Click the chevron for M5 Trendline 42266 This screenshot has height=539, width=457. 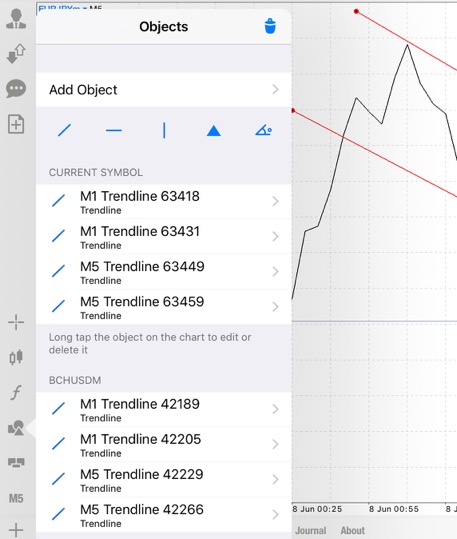pos(275,515)
